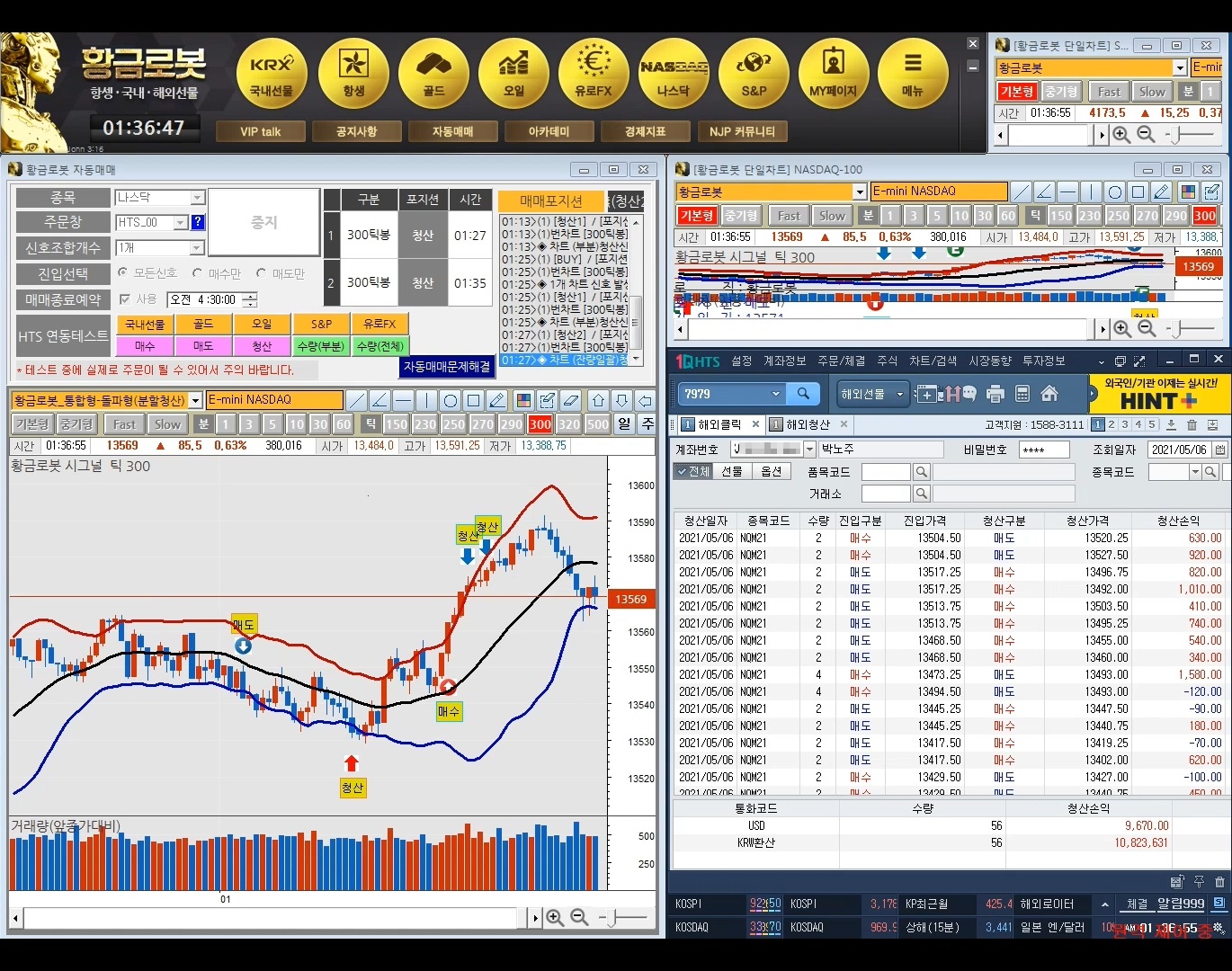Open the 메뉴 hamburger icon
Image resolution: width=1232 pixels, height=971 pixels.
(913, 75)
